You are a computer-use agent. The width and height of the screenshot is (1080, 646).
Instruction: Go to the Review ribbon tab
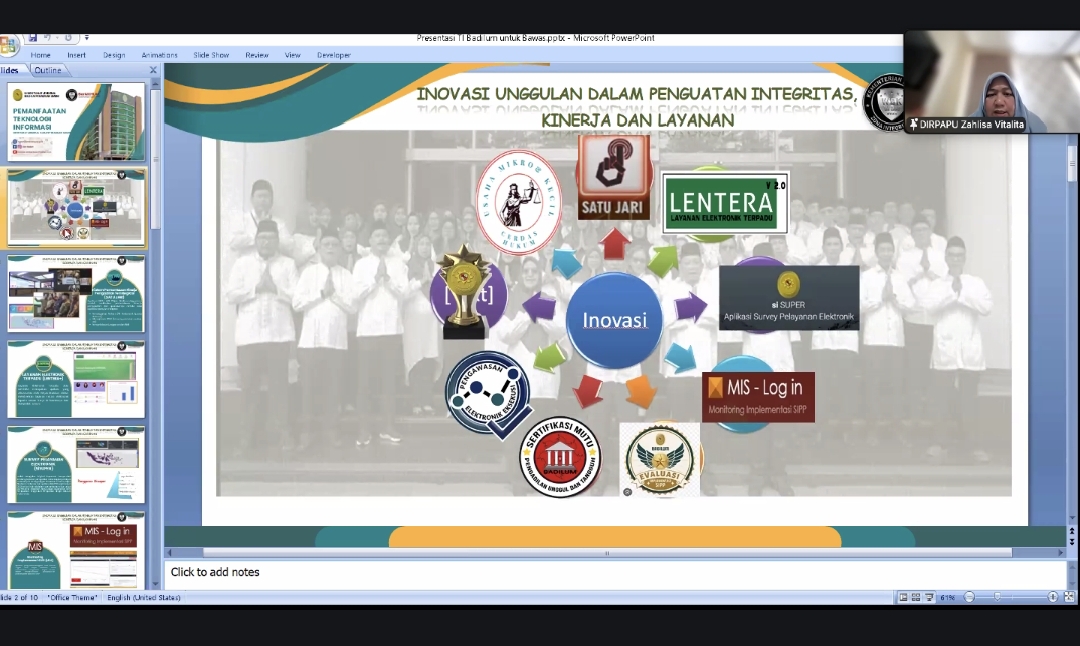click(257, 55)
